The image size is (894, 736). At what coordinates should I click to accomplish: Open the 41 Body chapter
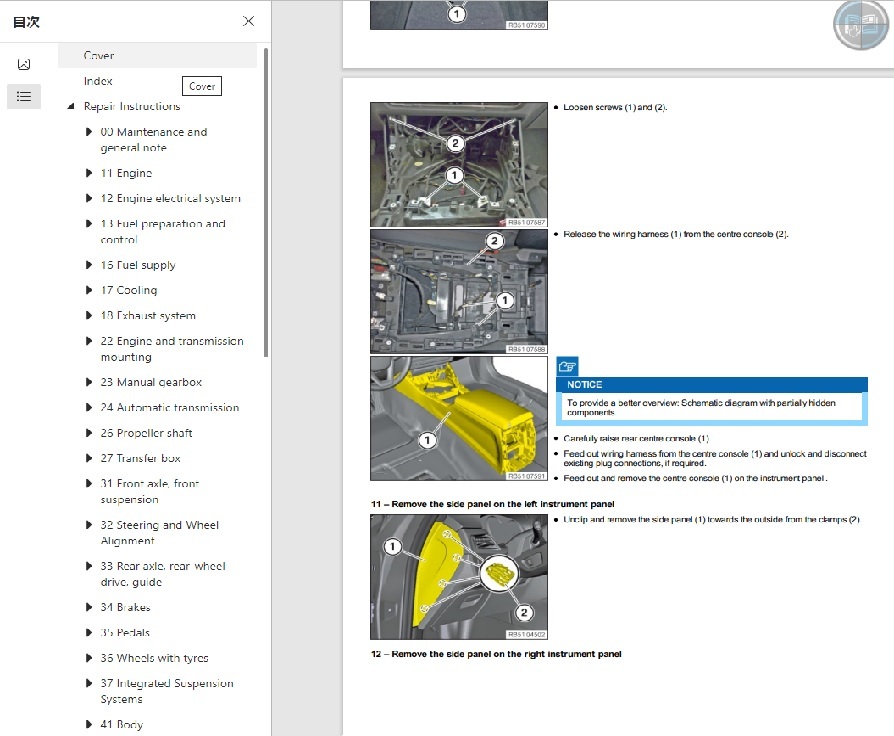121,725
